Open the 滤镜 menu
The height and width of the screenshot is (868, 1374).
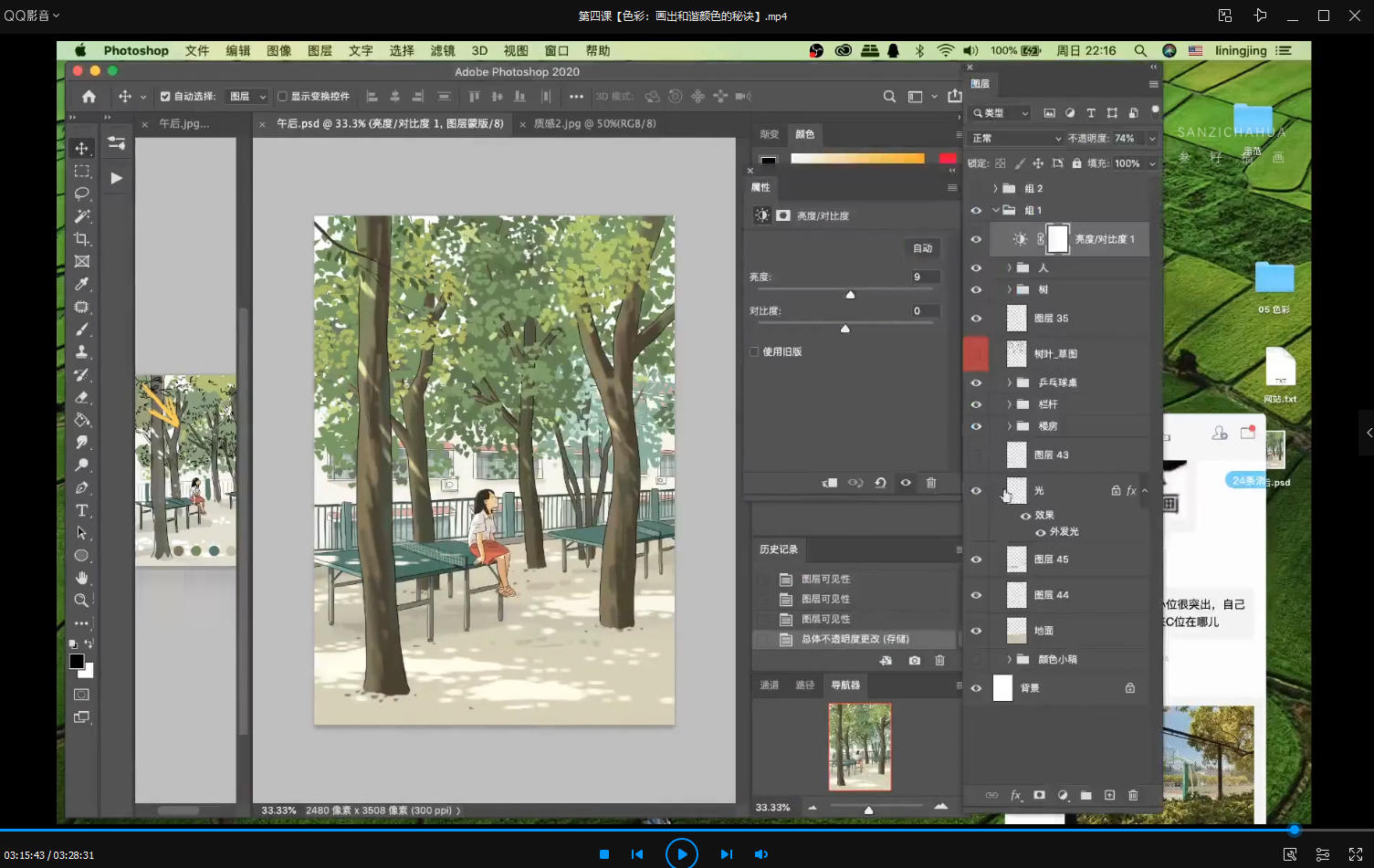click(x=442, y=51)
